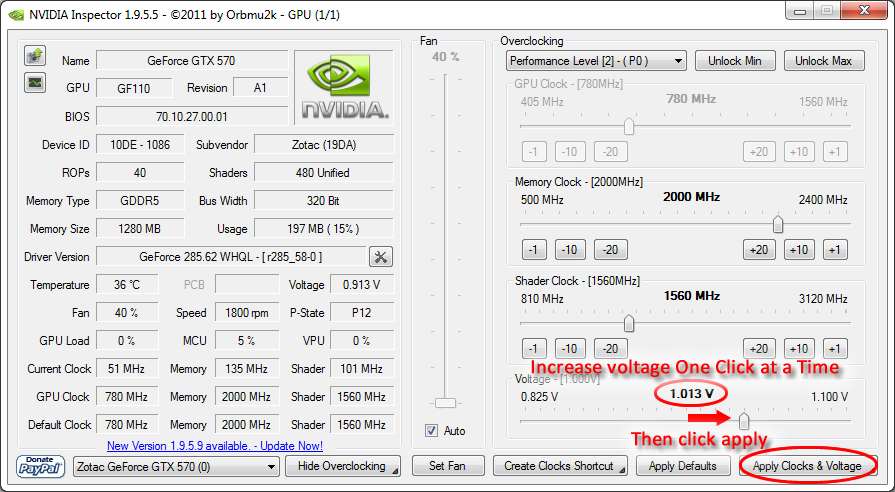The image size is (895, 492).
Task: Click the Memory Clock slider handle
Action: (777, 224)
